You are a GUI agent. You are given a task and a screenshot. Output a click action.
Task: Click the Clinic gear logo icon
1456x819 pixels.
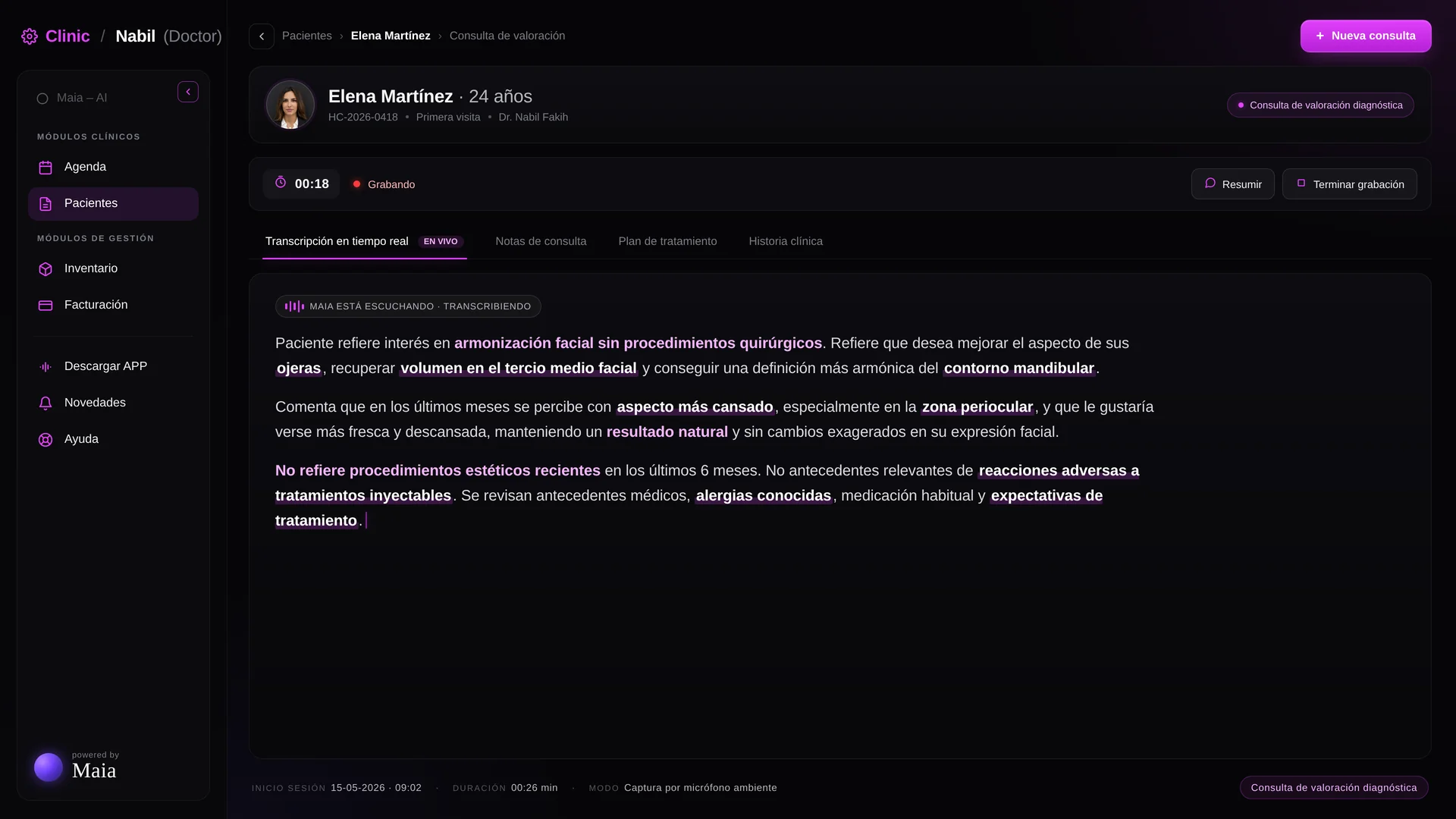pyautogui.click(x=30, y=36)
